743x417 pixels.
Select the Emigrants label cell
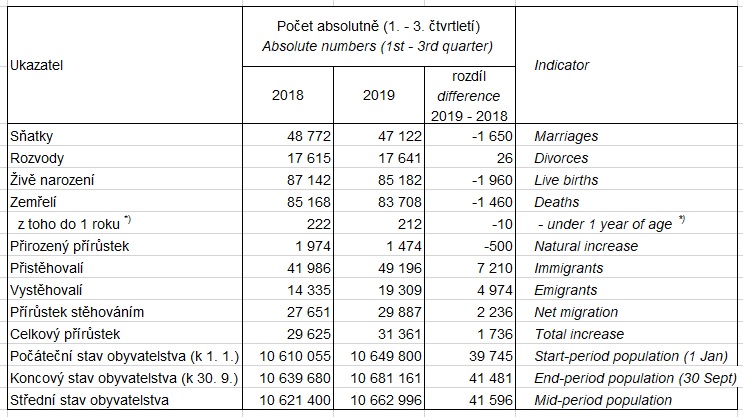[x=626, y=290]
